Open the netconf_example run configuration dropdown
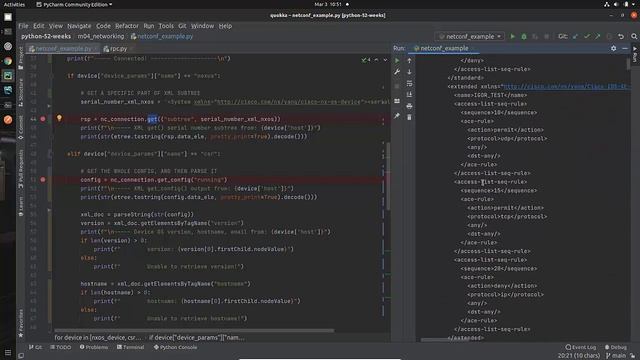Viewport: 640px width, 360px height. pos(470,36)
